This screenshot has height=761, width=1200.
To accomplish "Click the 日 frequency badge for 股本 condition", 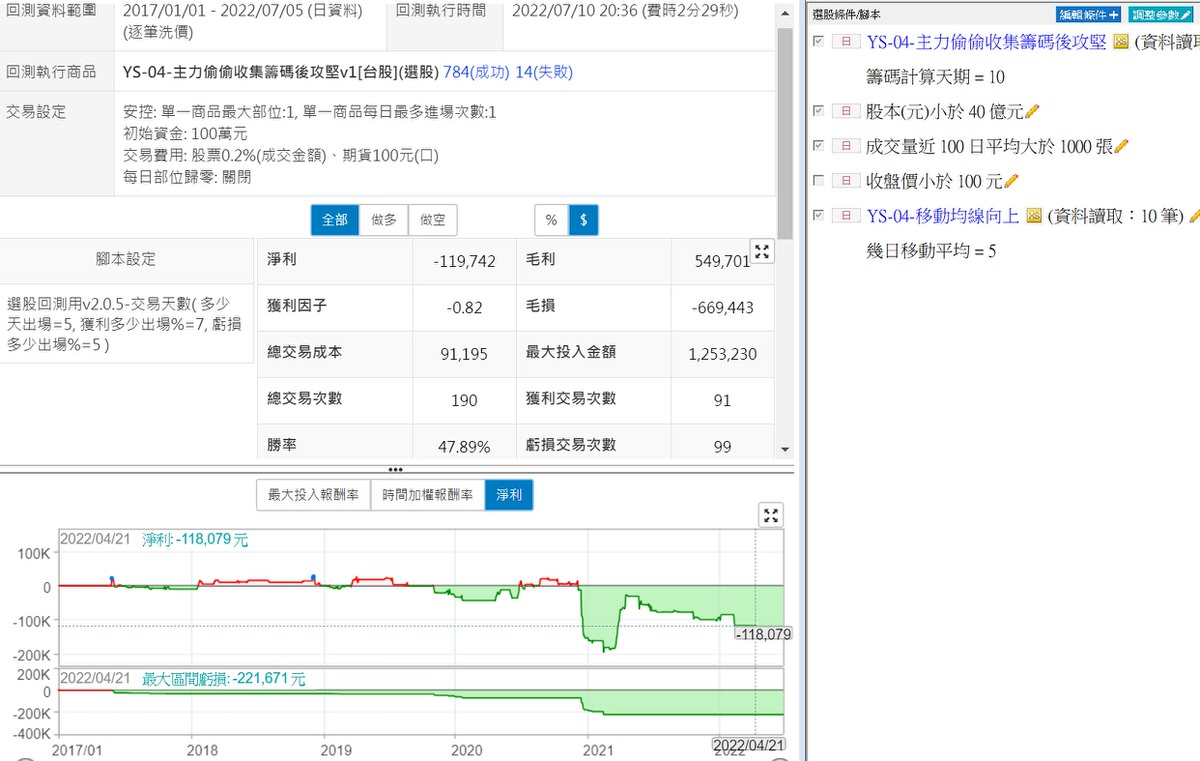I will [846, 111].
